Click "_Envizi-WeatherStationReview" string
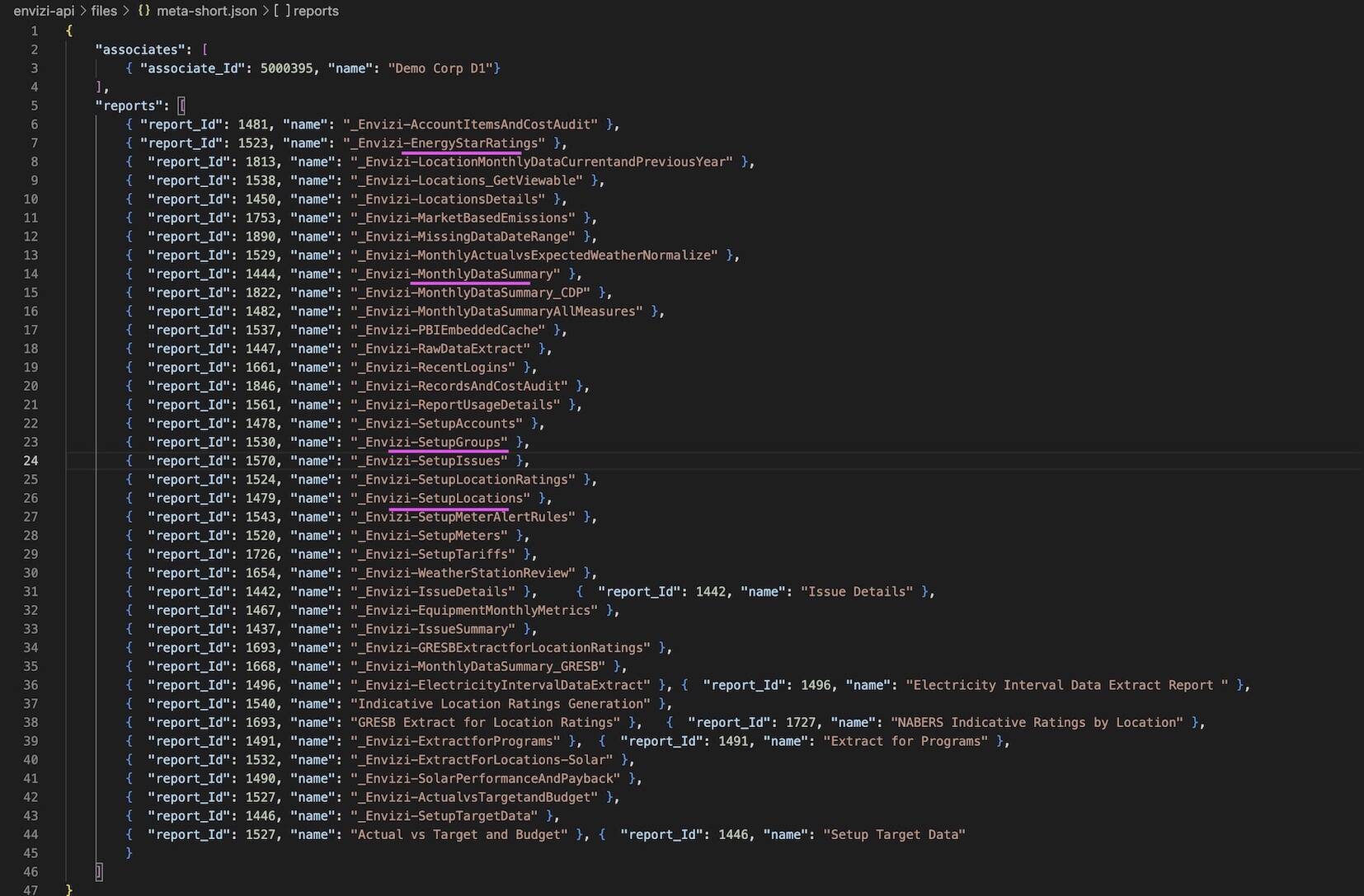 coord(463,573)
